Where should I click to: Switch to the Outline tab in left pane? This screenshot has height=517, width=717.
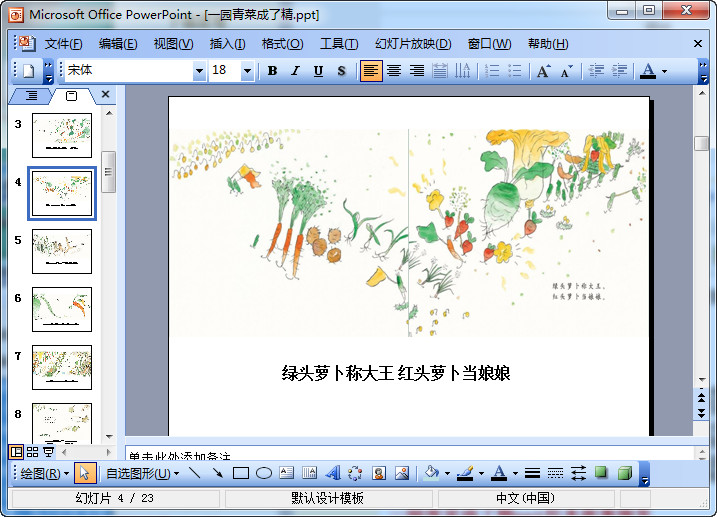click(x=31, y=96)
